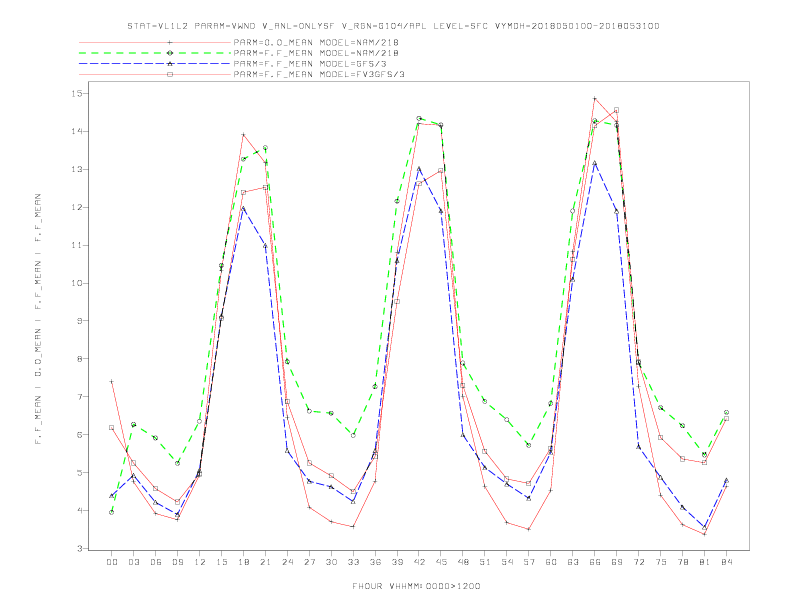
Task: Click y-axis tick value 7
Action: coord(79,396)
